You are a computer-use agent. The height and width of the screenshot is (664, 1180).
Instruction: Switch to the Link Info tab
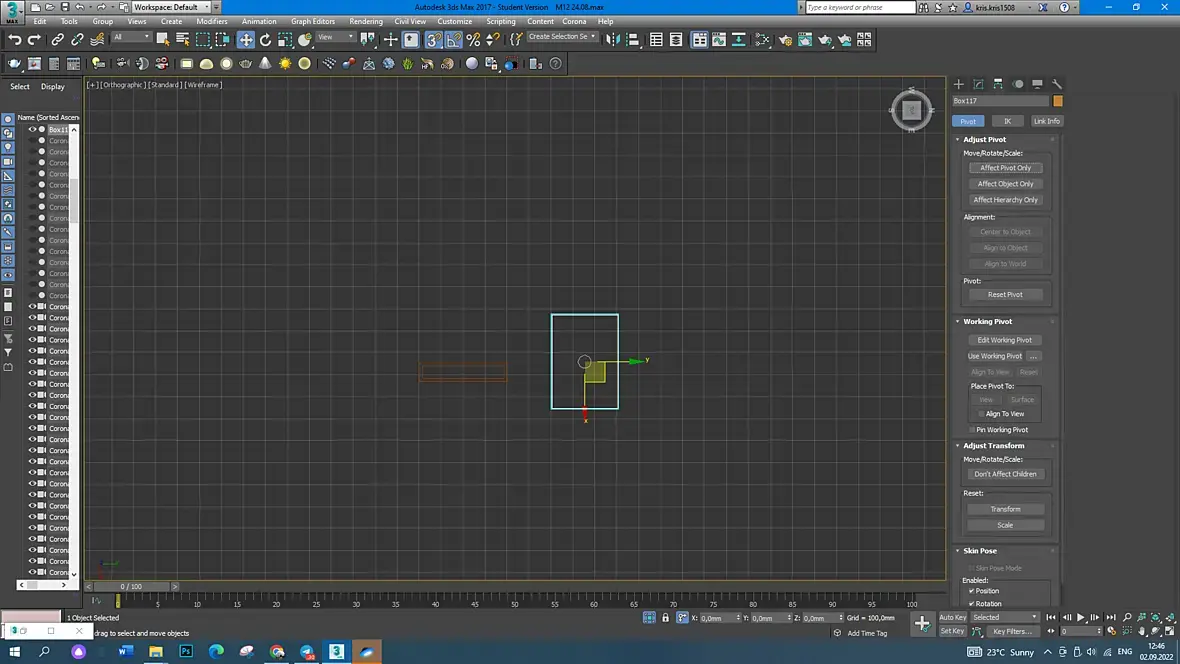pyautogui.click(x=1046, y=121)
